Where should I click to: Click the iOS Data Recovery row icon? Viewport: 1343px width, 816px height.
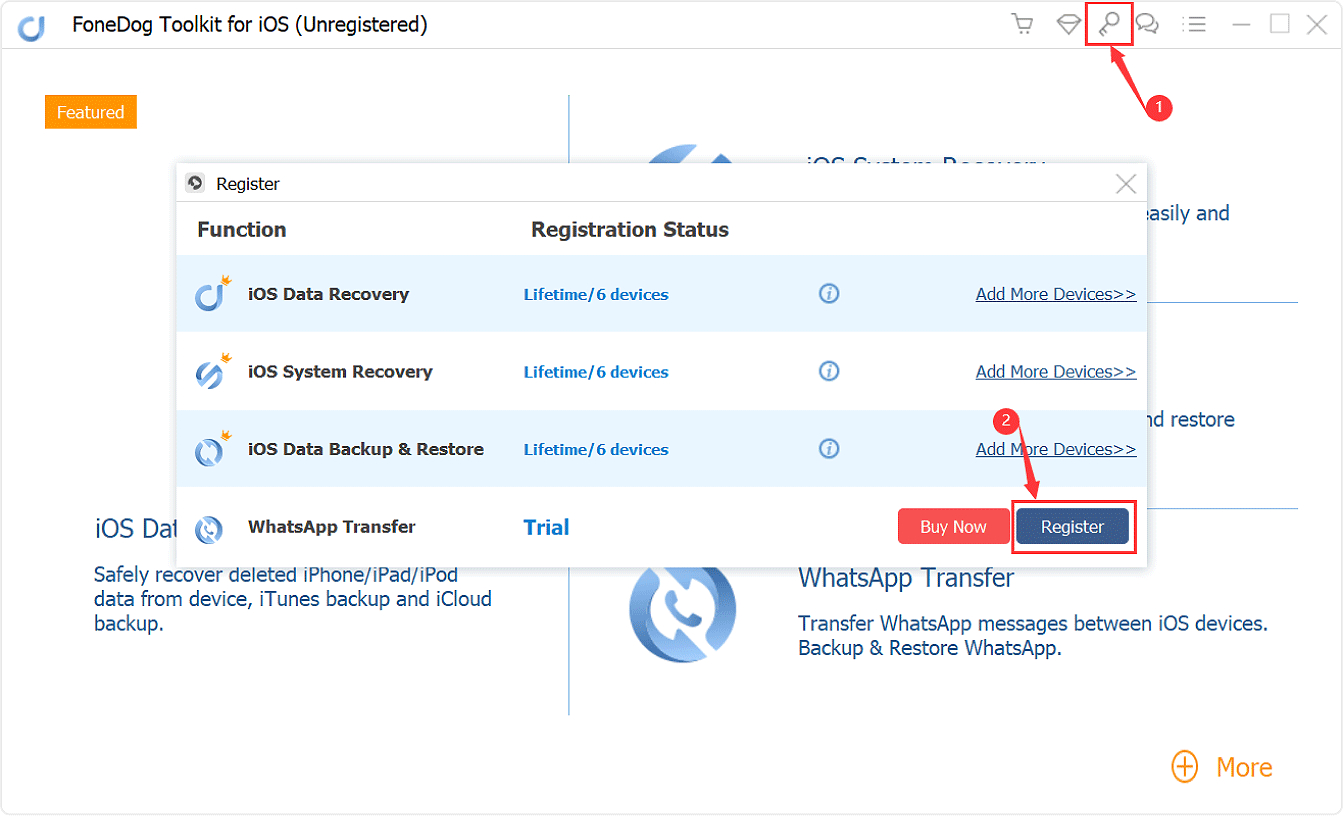click(212, 294)
